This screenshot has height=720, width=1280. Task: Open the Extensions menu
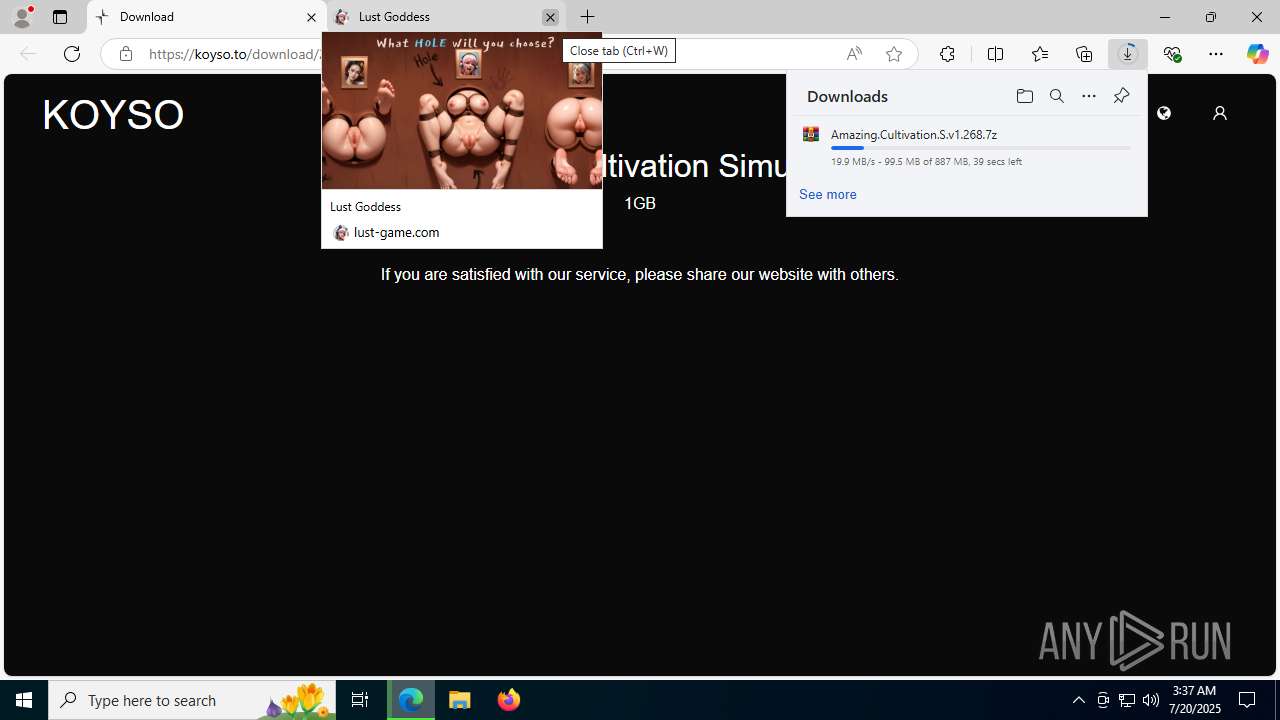947,54
